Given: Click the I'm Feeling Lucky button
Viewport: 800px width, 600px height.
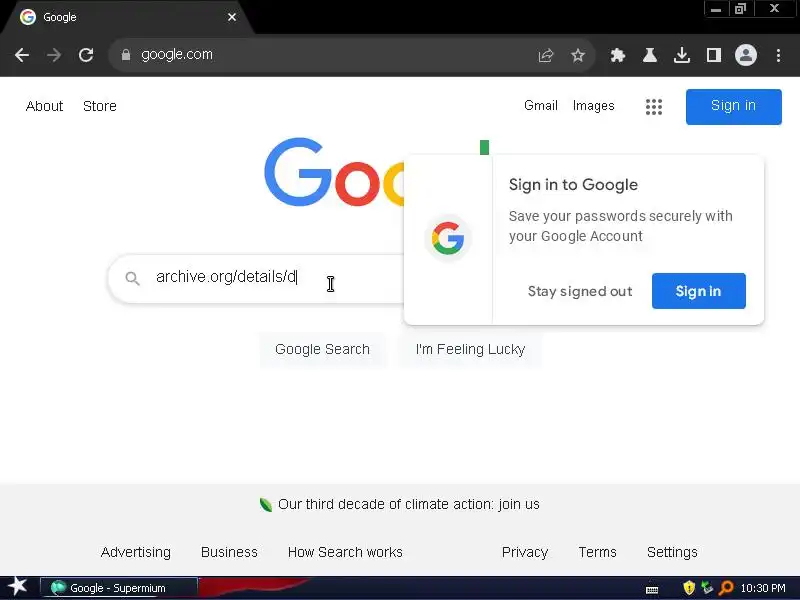Looking at the screenshot, I should coord(470,349).
